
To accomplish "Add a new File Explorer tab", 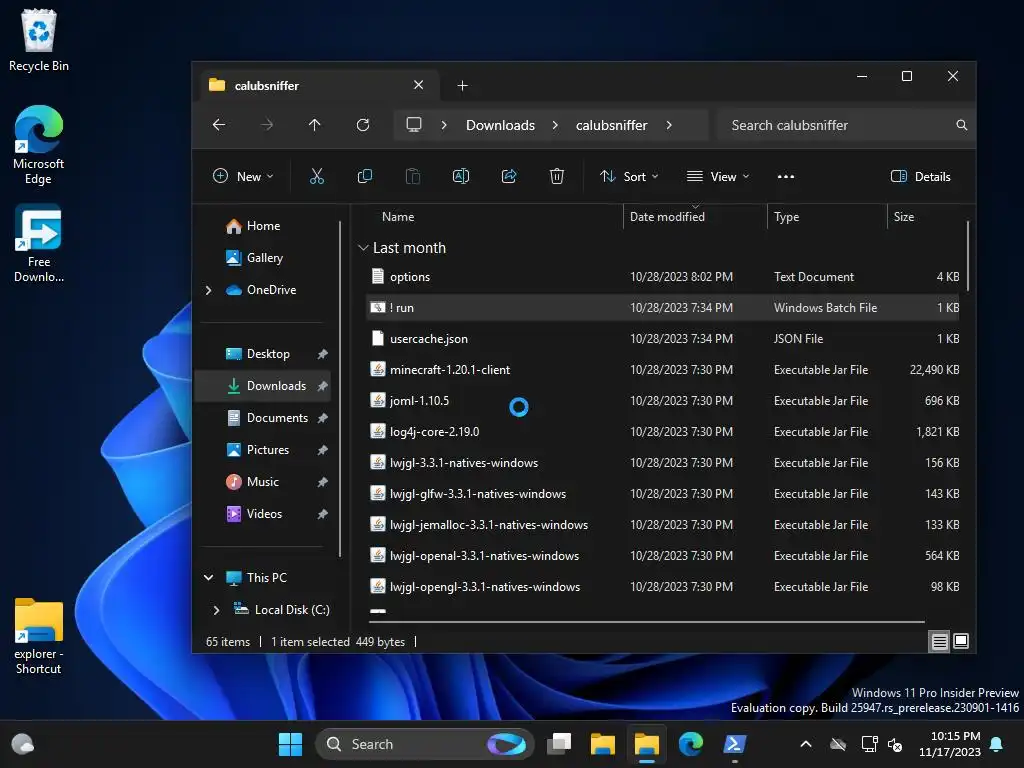I will coord(462,86).
